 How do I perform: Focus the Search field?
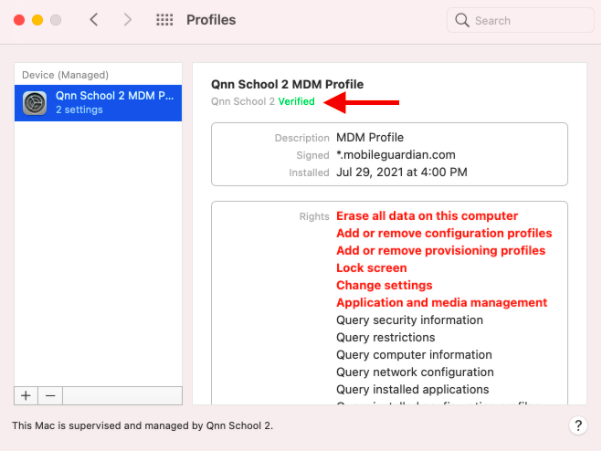click(x=521, y=20)
